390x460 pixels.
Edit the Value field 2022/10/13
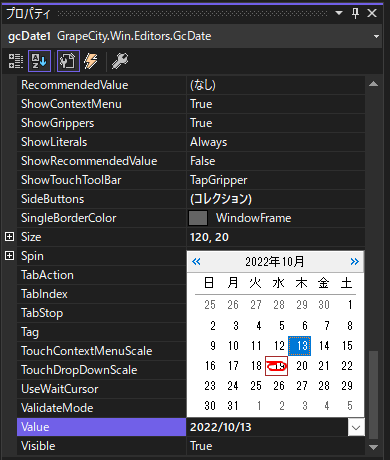[x=267, y=427]
